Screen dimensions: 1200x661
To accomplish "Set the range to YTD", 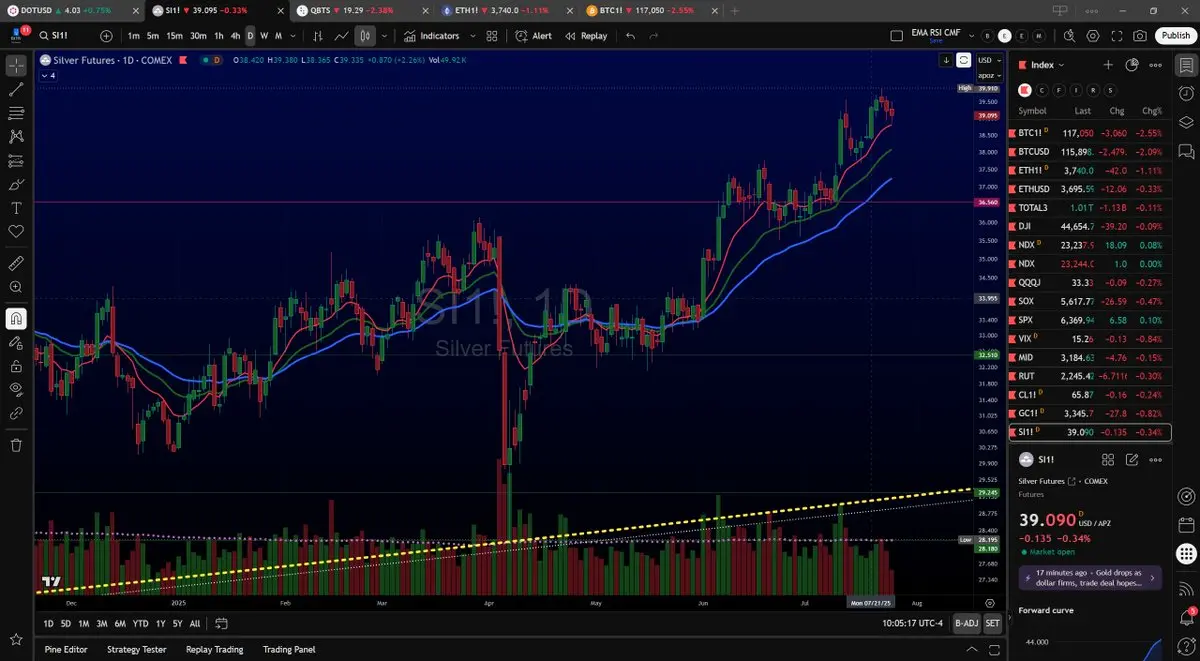I will [x=140, y=624].
